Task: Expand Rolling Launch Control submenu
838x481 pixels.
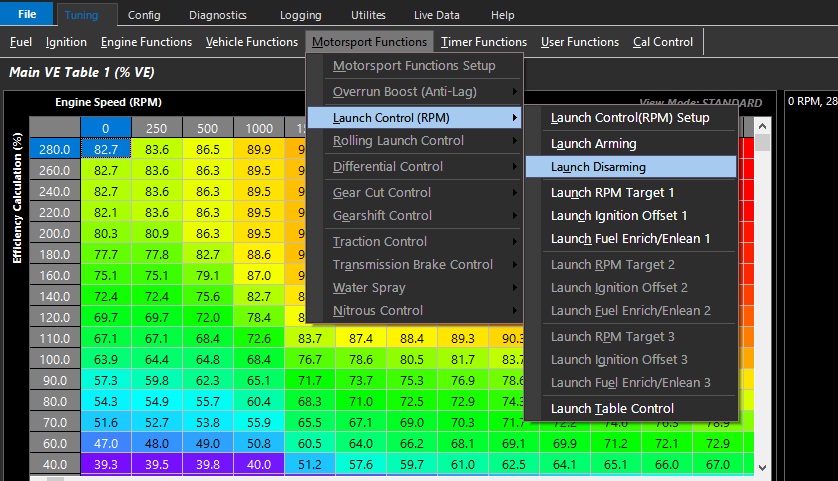Action: click(415, 141)
